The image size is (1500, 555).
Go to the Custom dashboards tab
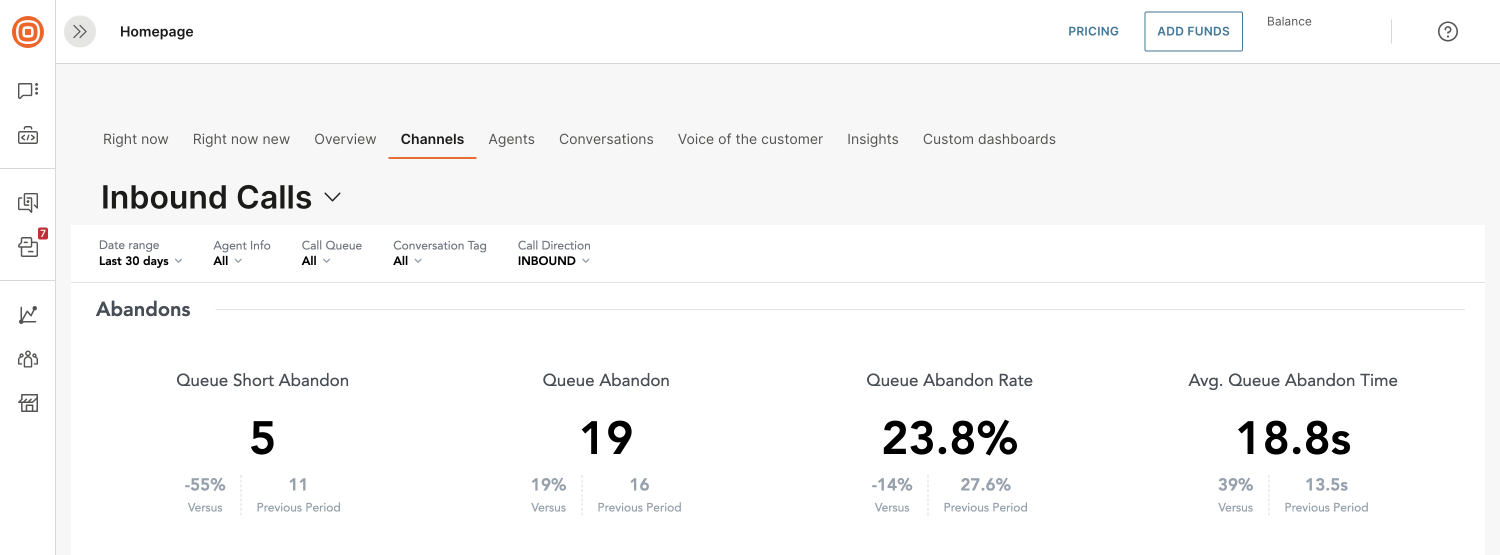tap(989, 139)
